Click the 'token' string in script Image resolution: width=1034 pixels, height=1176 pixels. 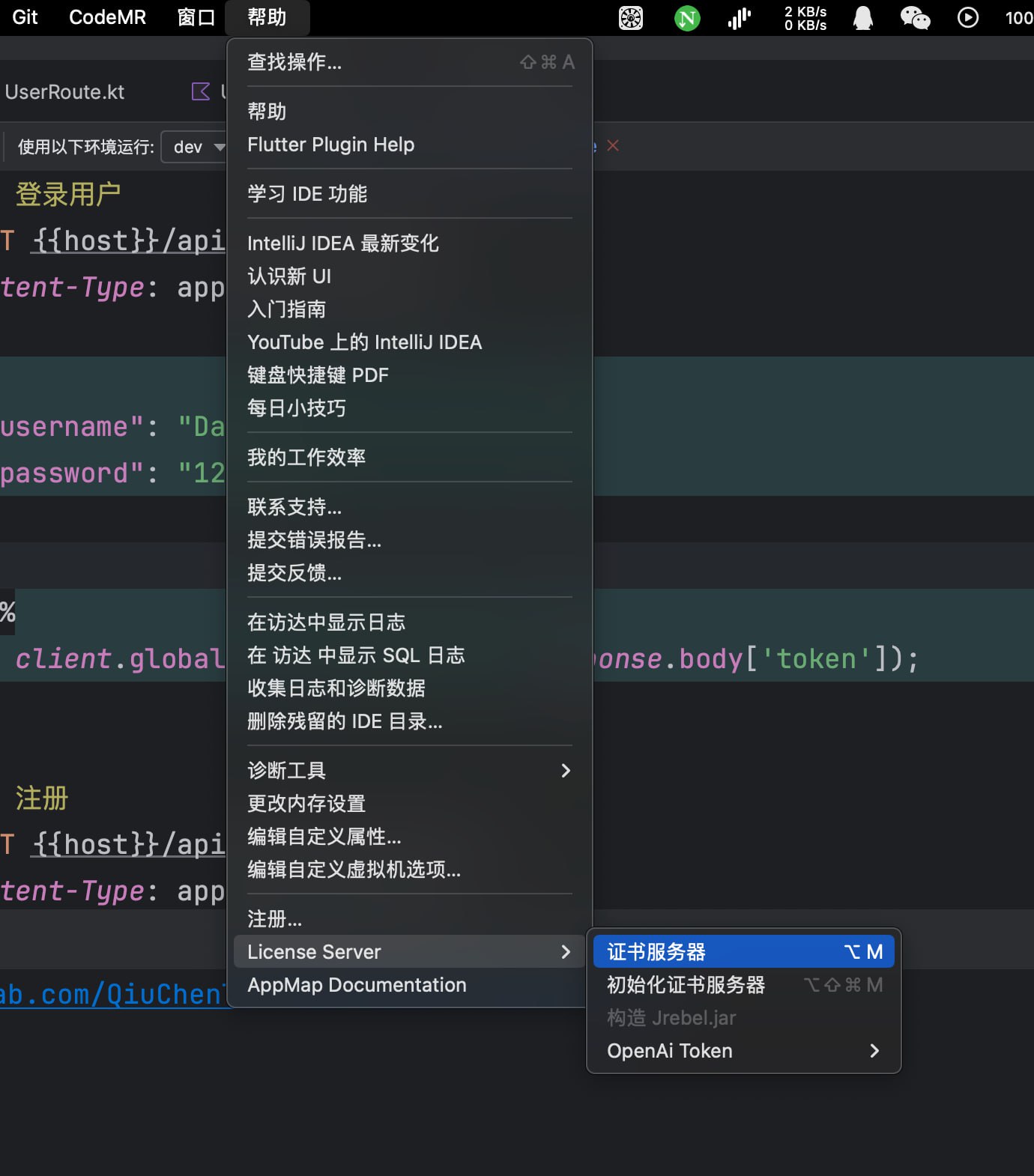click(x=816, y=659)
